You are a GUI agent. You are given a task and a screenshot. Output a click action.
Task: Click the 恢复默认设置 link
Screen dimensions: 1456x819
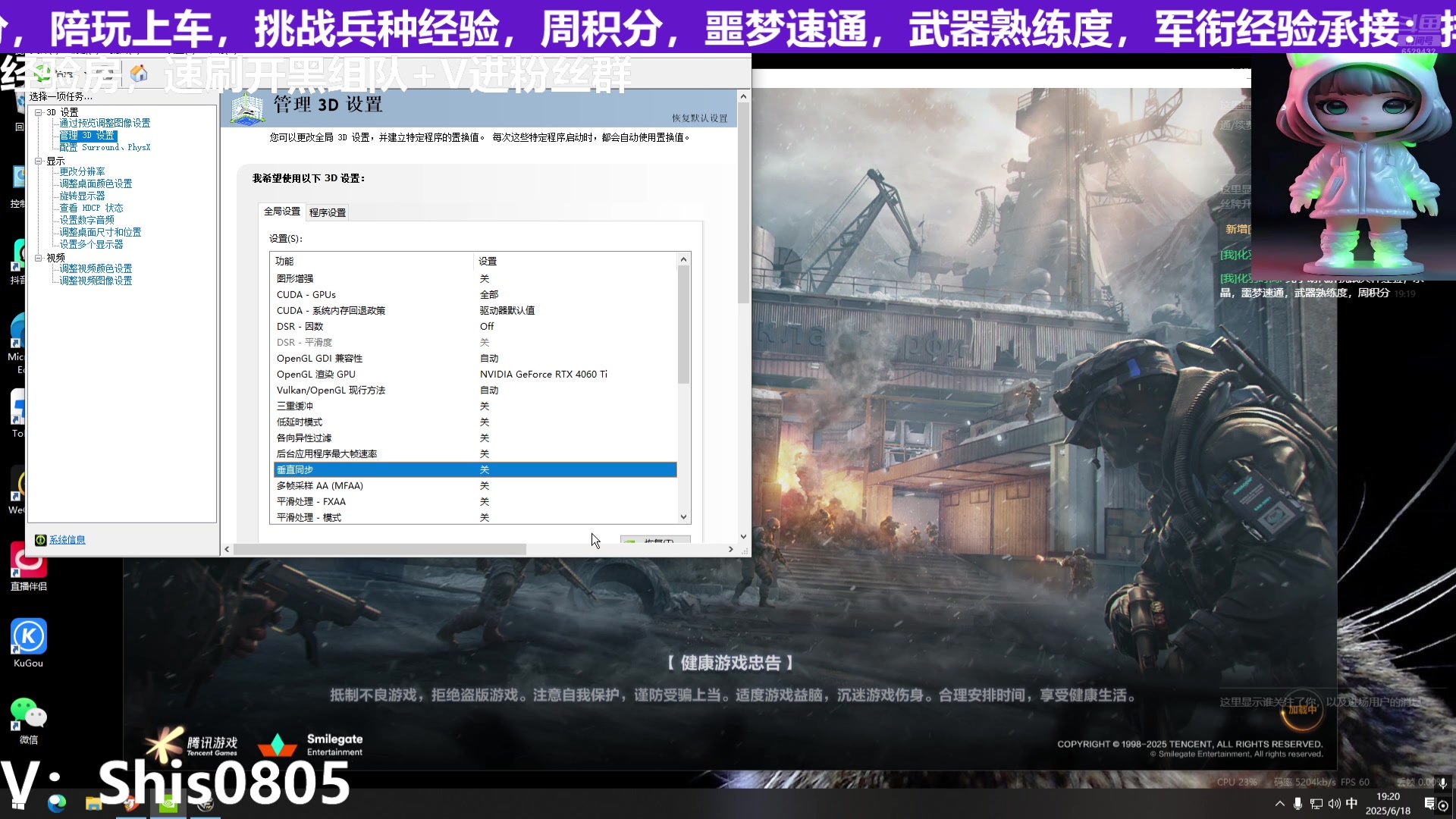699,118
